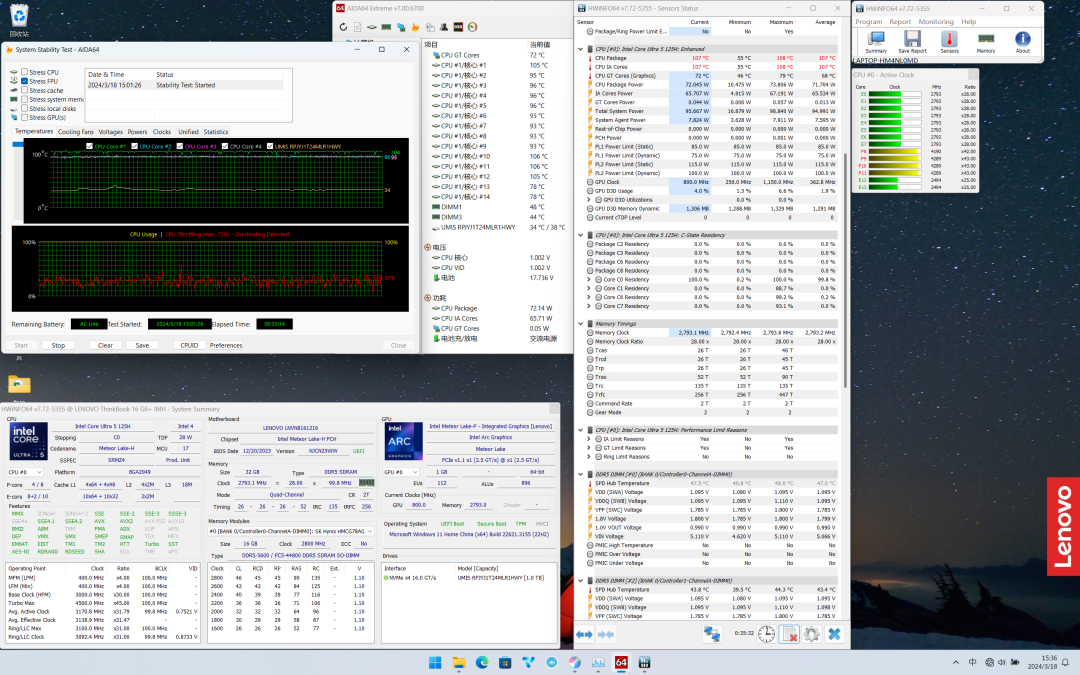Image resolution: width=1080 pixels, height=675 pixels.
Task: Click the Refresh icon in AIDA64 Extreme toolbar
Action: pos(343,27)
